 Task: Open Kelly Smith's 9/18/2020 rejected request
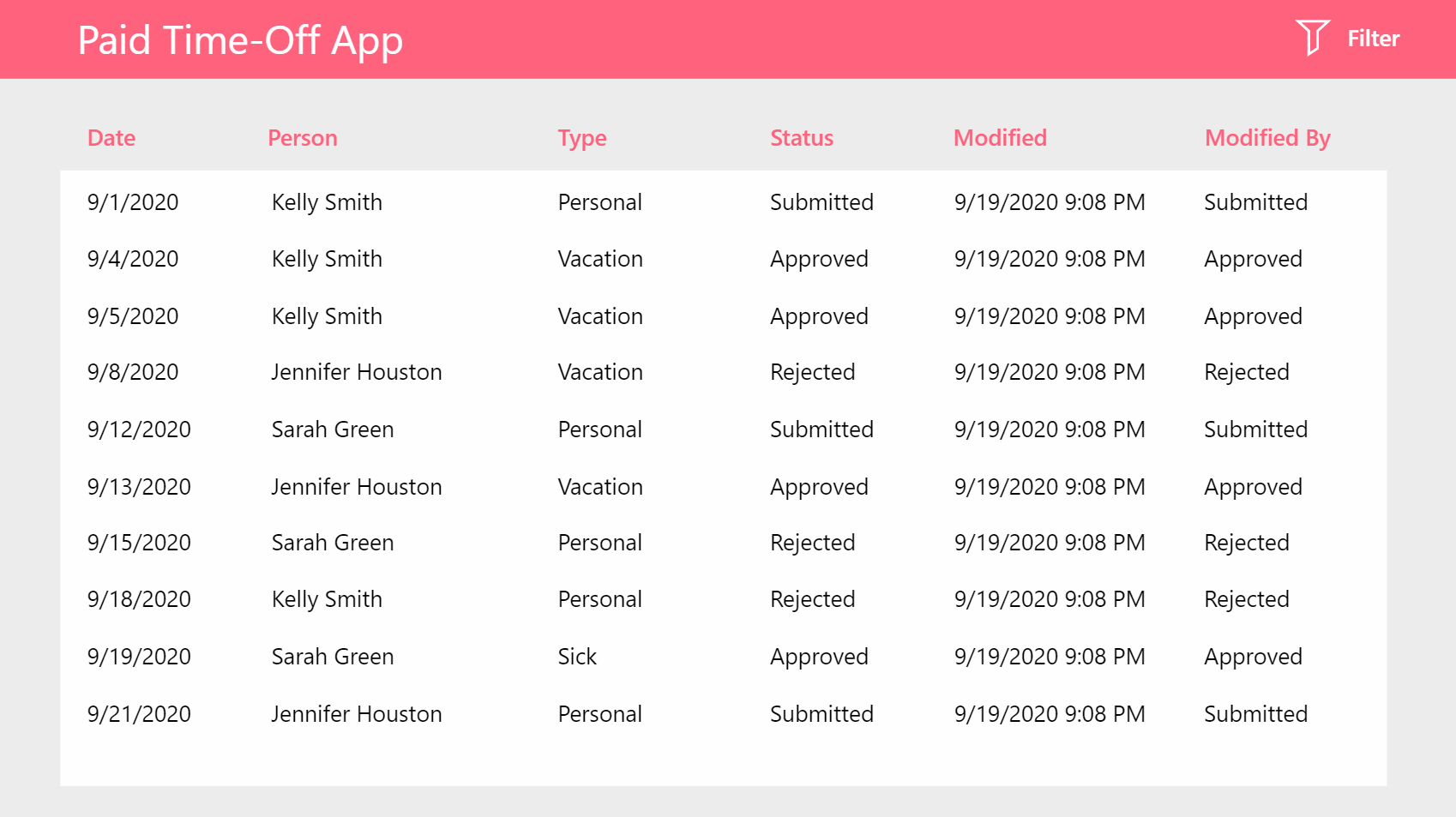pyautogui.click(x=600, y=599)
